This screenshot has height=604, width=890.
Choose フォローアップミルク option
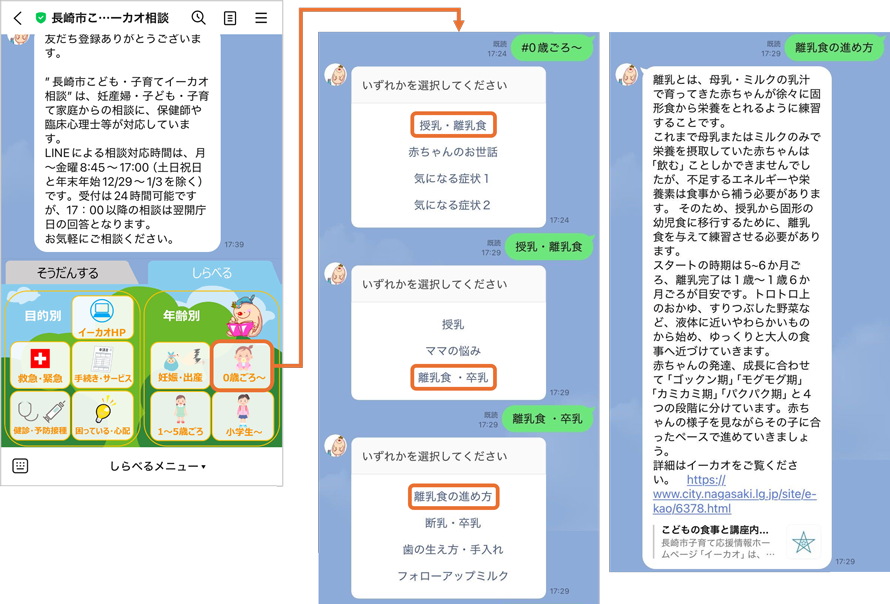tap(453, 576)
